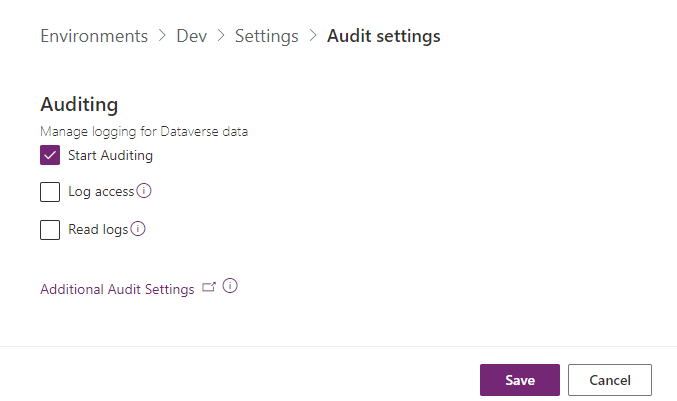Viewport: 677px width, 401px height.
Task: Click the info icon beside Log access
Action: [144, 191]
